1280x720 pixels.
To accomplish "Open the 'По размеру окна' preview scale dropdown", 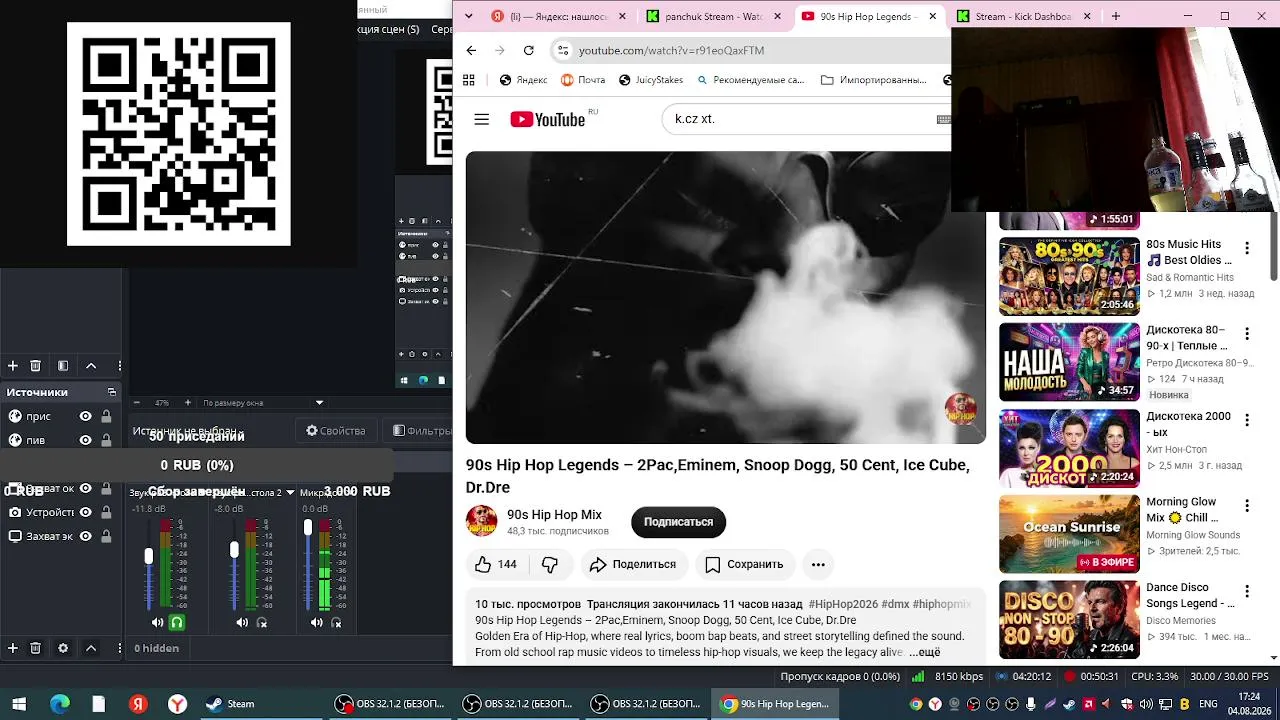I will click(263, 403).
